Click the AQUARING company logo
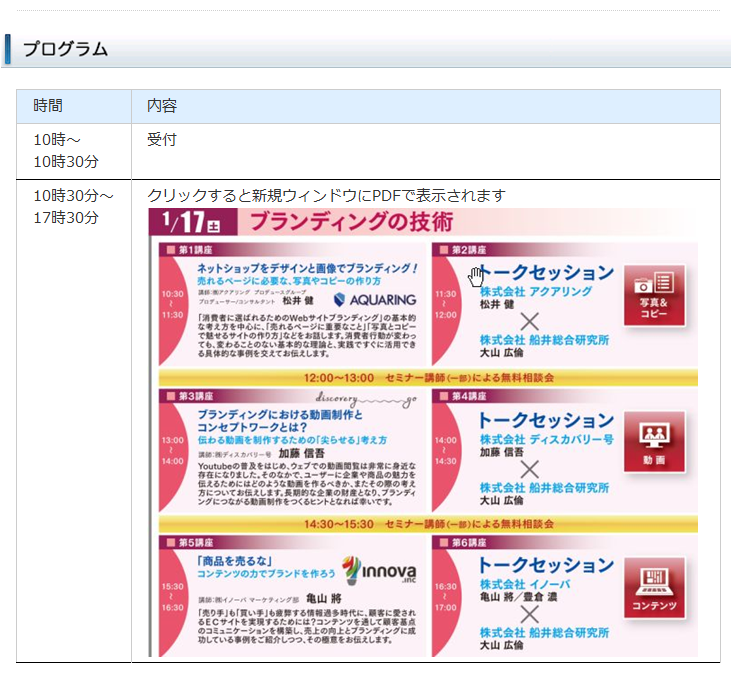The height and width of the screenshot is (674, 731). pyautogui.click(x=375, y=300)
